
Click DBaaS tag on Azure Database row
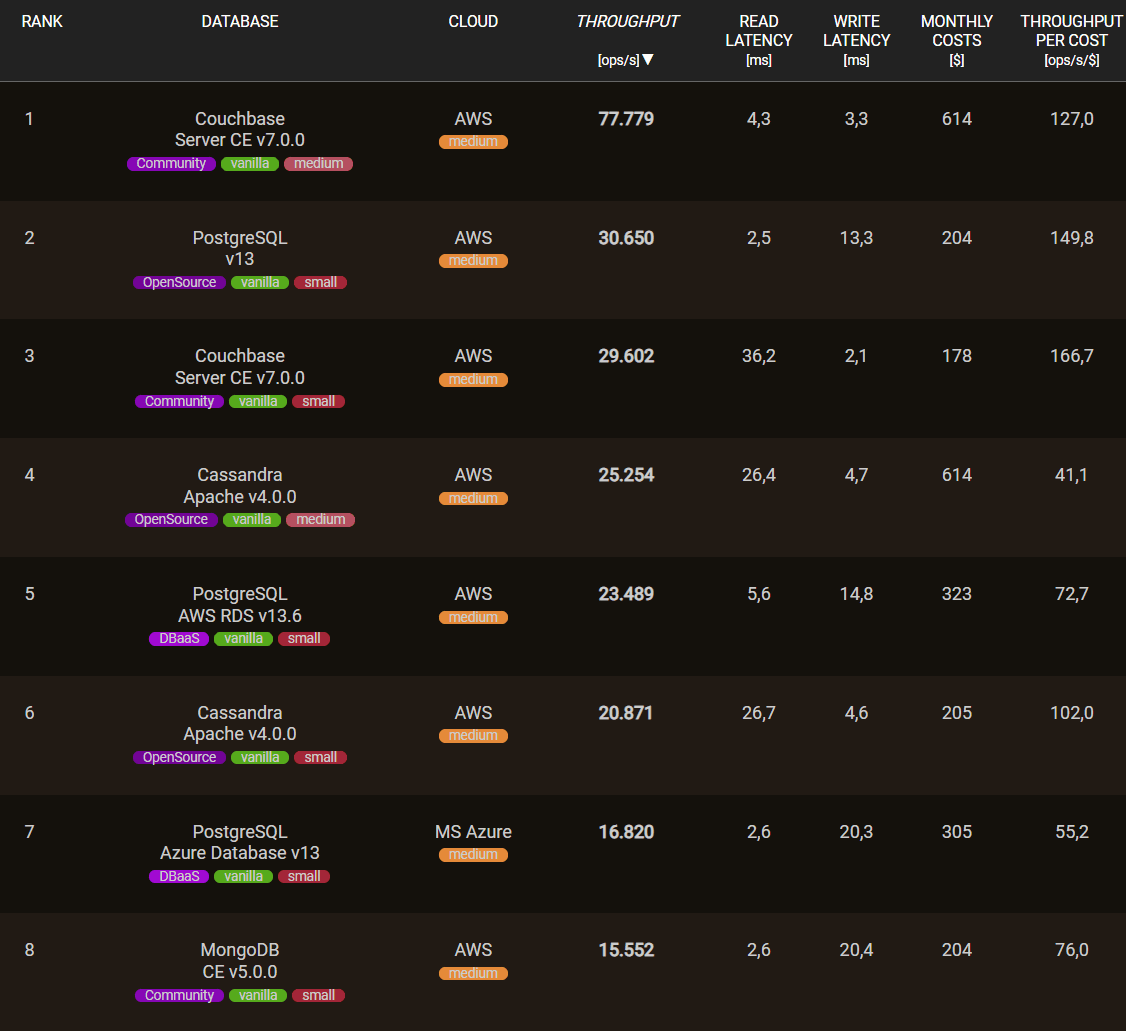coord(179,877)
